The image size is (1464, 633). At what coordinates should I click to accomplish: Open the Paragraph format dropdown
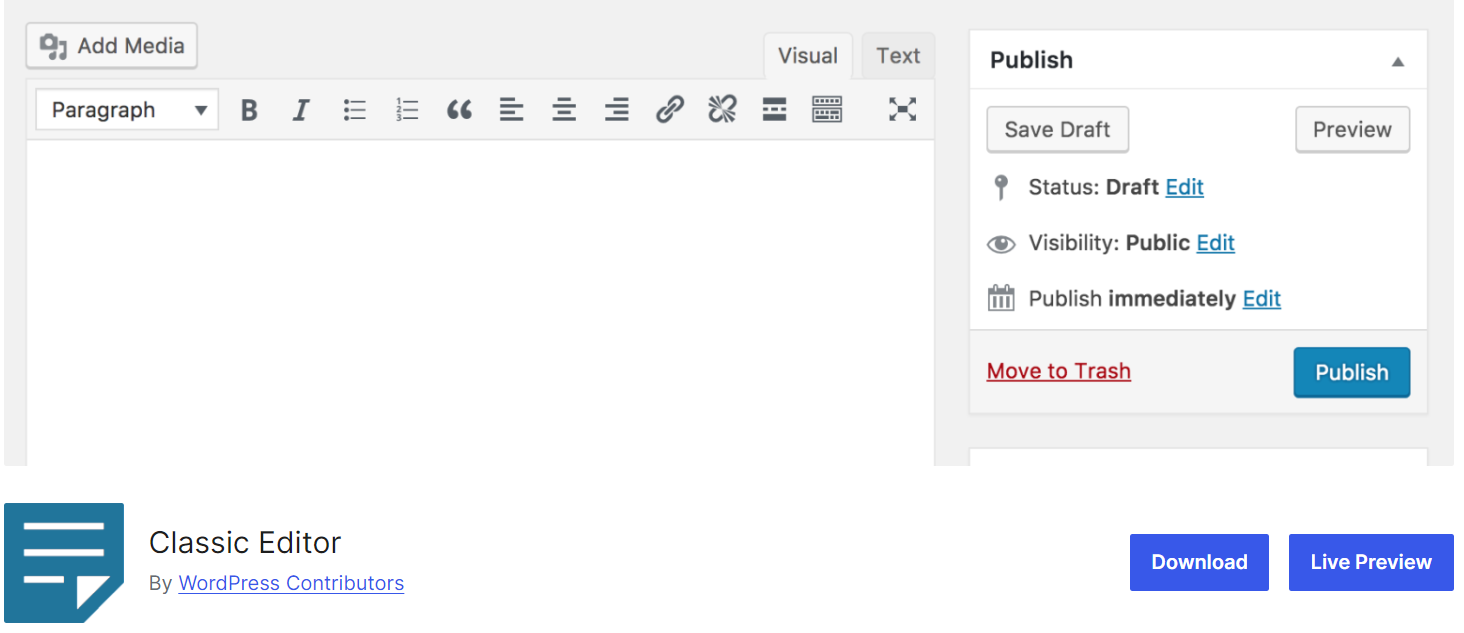[x=127, y=110]
